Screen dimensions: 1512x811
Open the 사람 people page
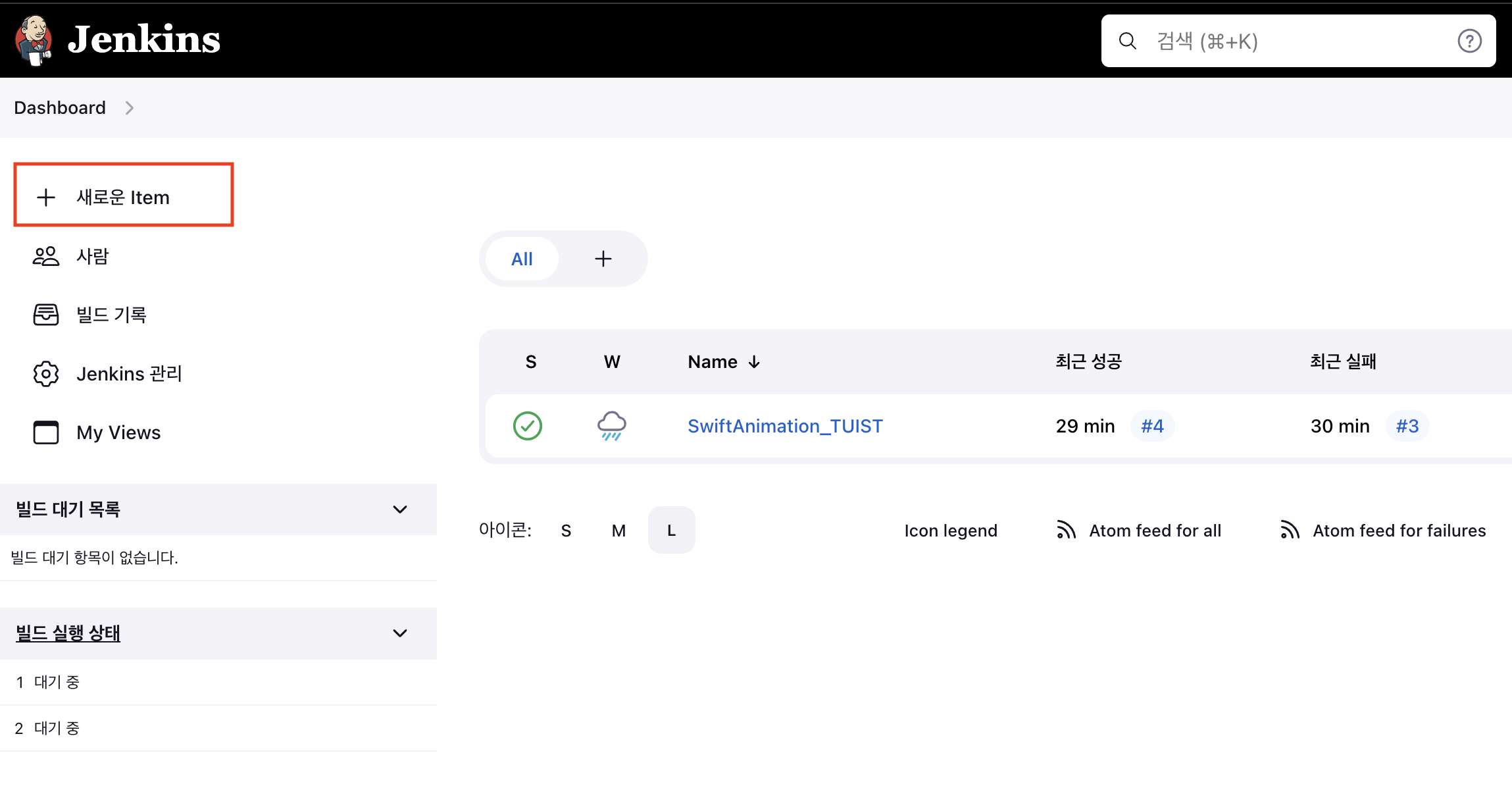click(92, 256)
